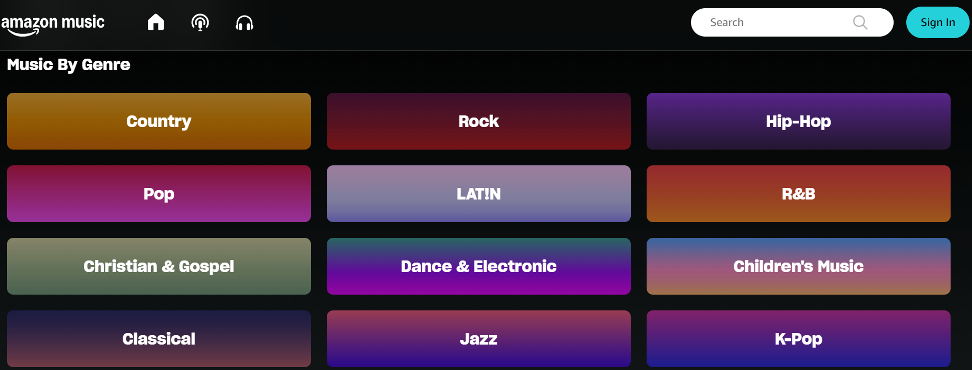Open the Podcasts icon
This screenshot has height=370, width=972.
(x=200, y=23)
